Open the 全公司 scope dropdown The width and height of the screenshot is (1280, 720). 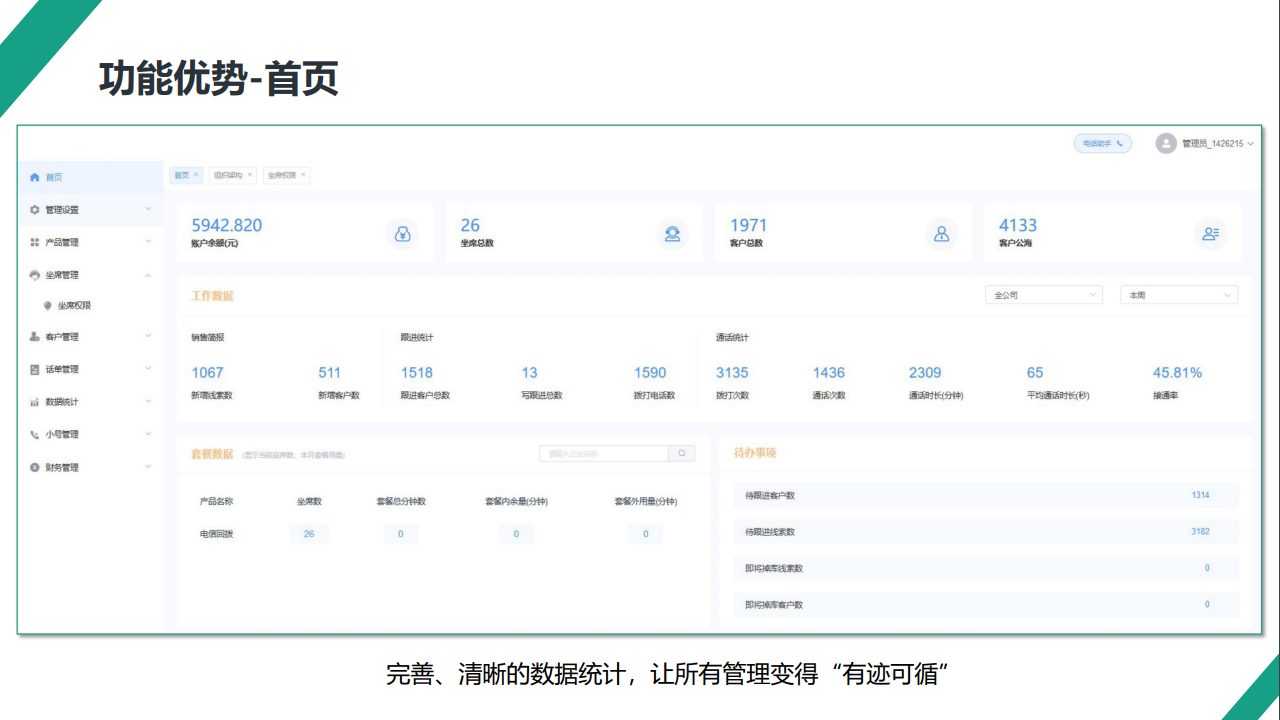pos(1043,295)
